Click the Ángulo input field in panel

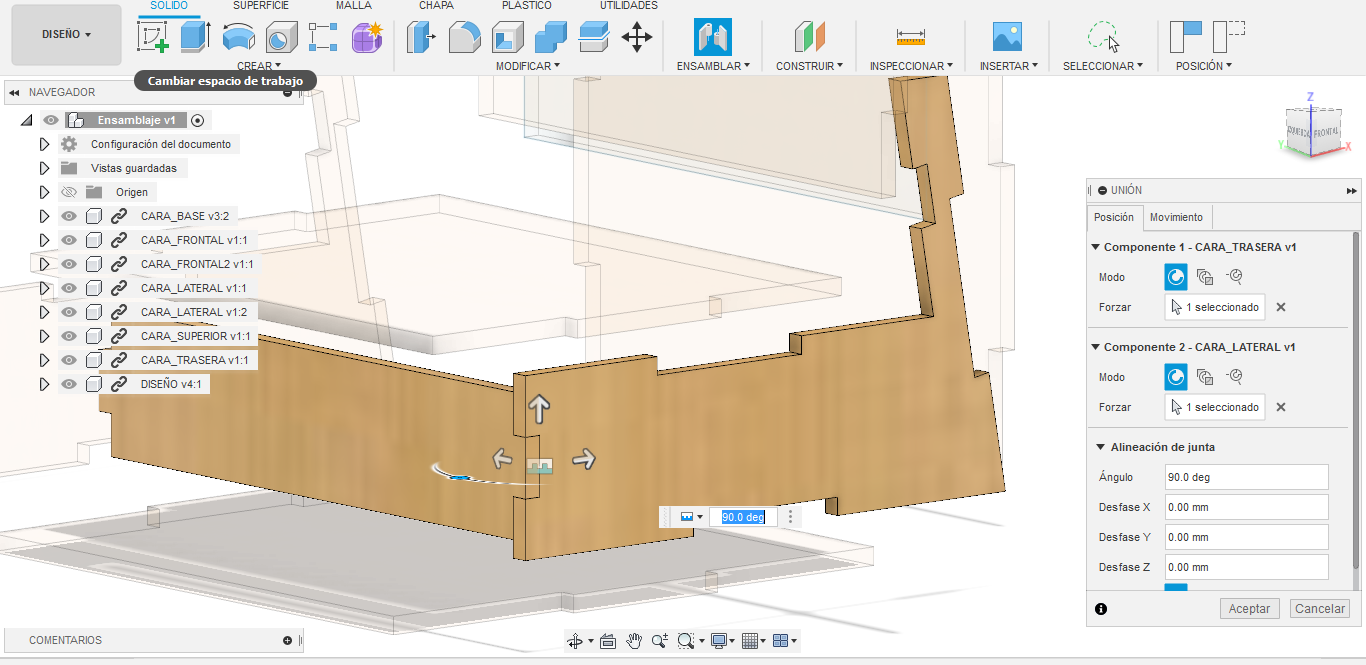1247,477
